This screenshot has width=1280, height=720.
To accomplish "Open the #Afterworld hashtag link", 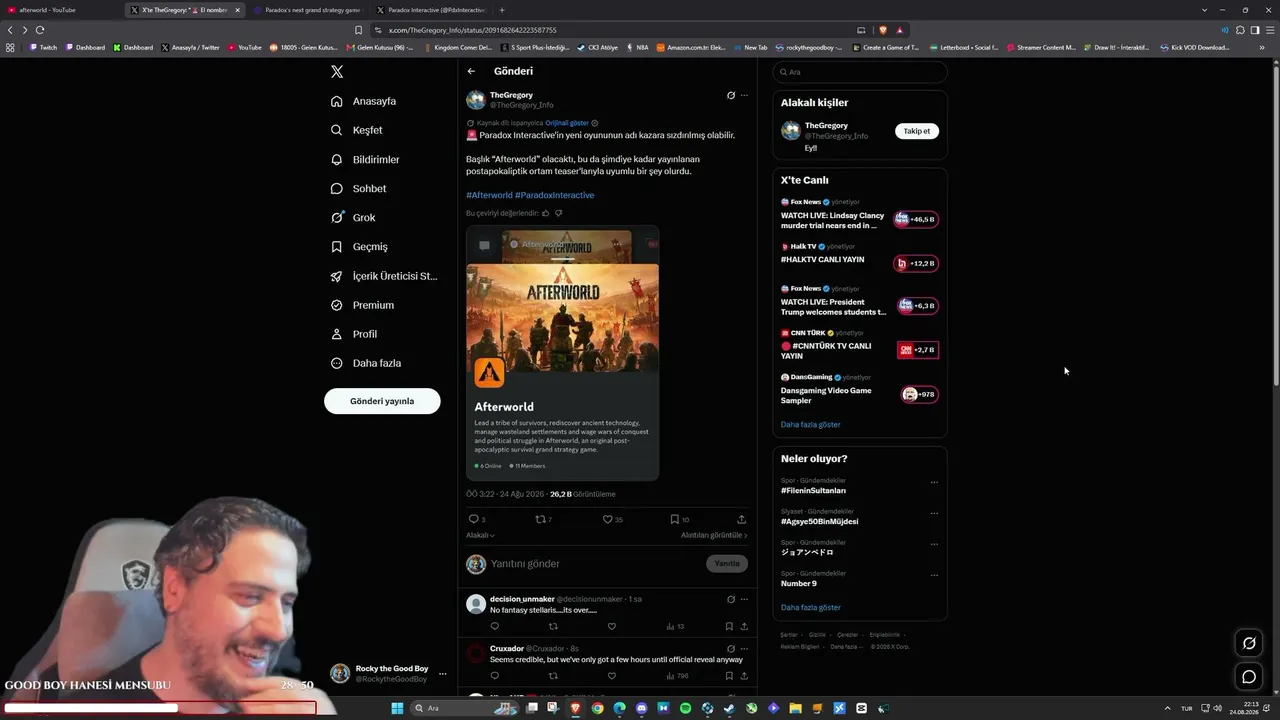I will 489,195.
